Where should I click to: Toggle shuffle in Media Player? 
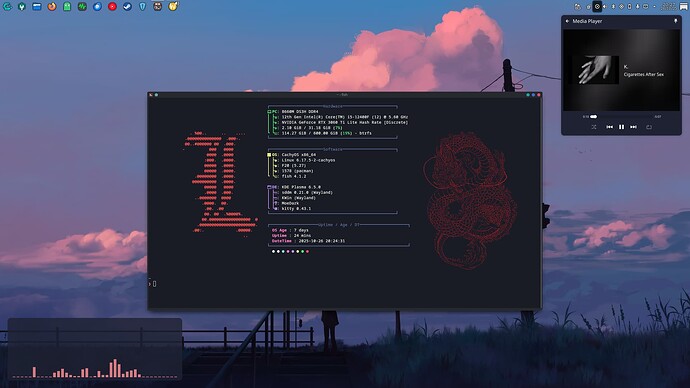[x=594, y=127]
